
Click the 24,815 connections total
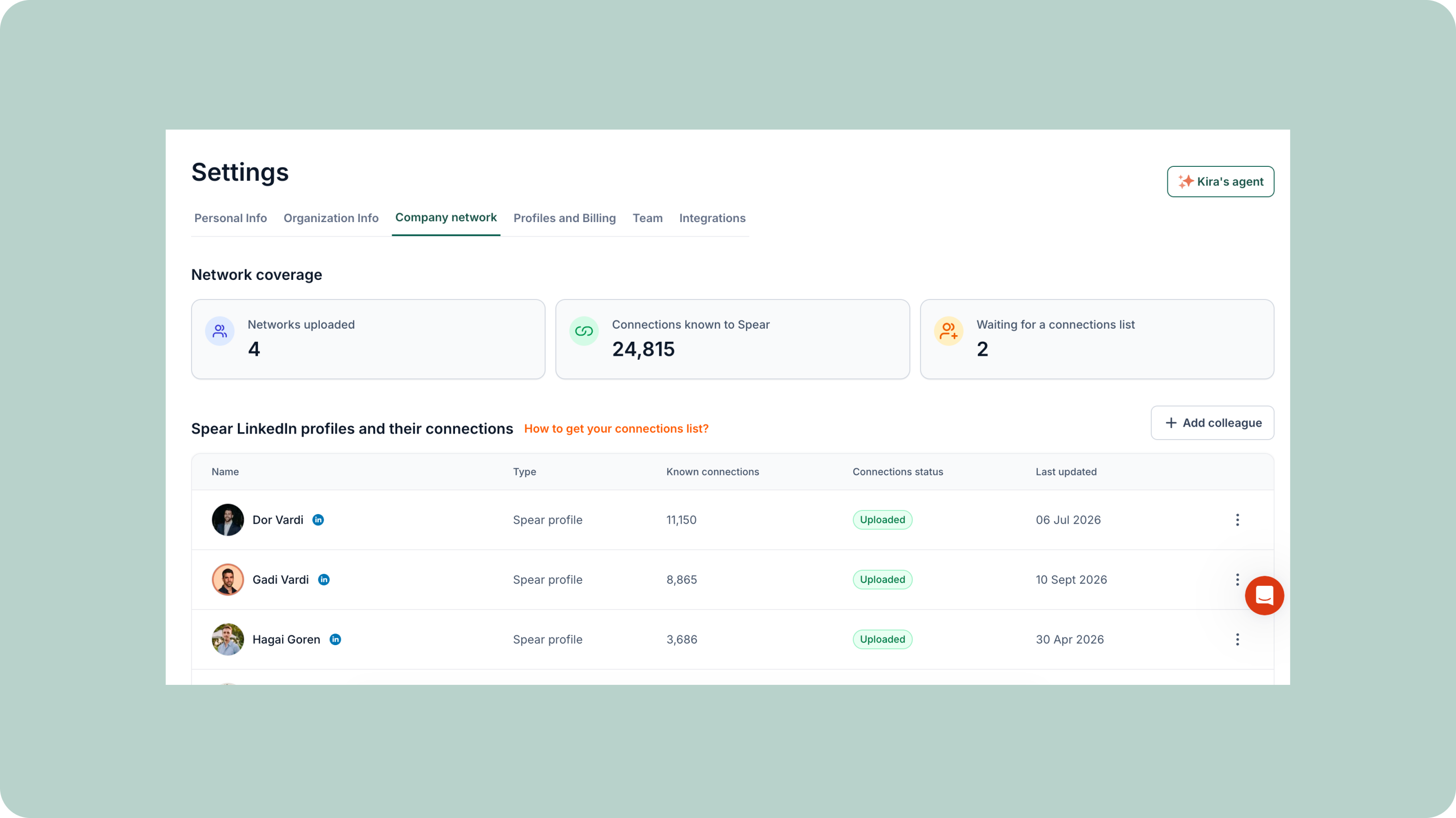click(643, 349)
